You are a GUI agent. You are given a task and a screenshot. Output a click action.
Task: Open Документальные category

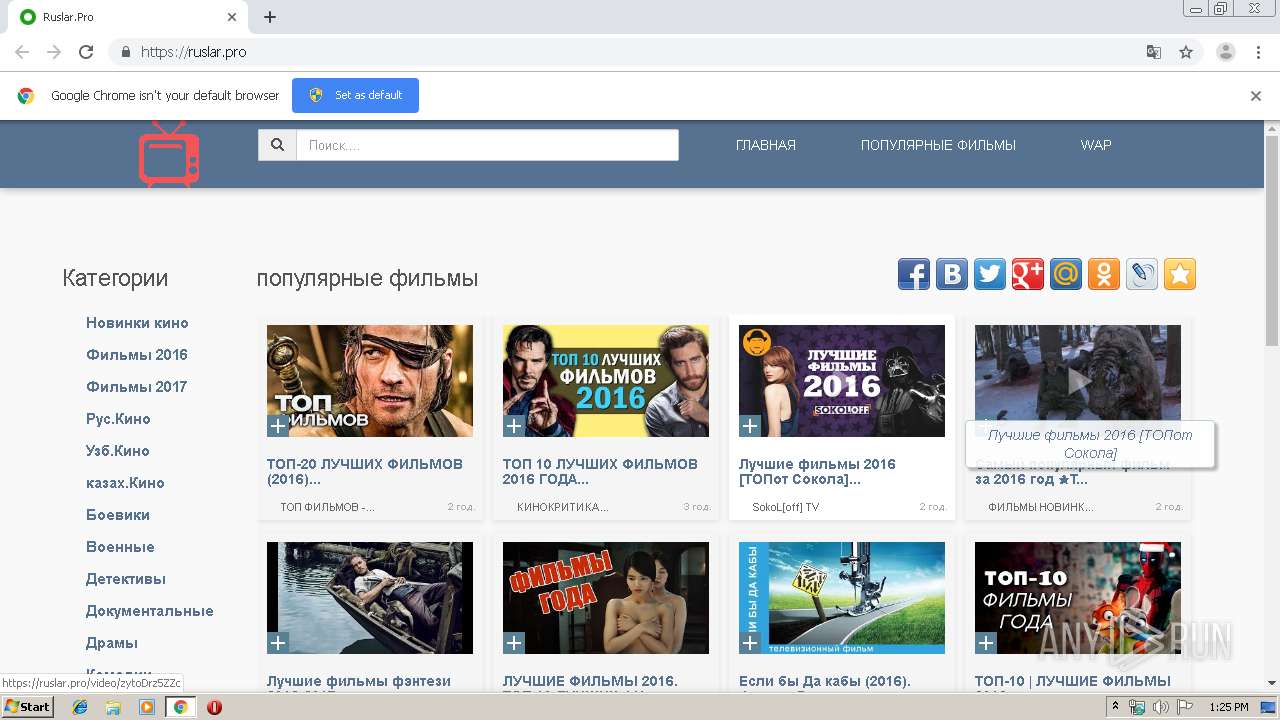pyautogui.click(x=150, y=611)
